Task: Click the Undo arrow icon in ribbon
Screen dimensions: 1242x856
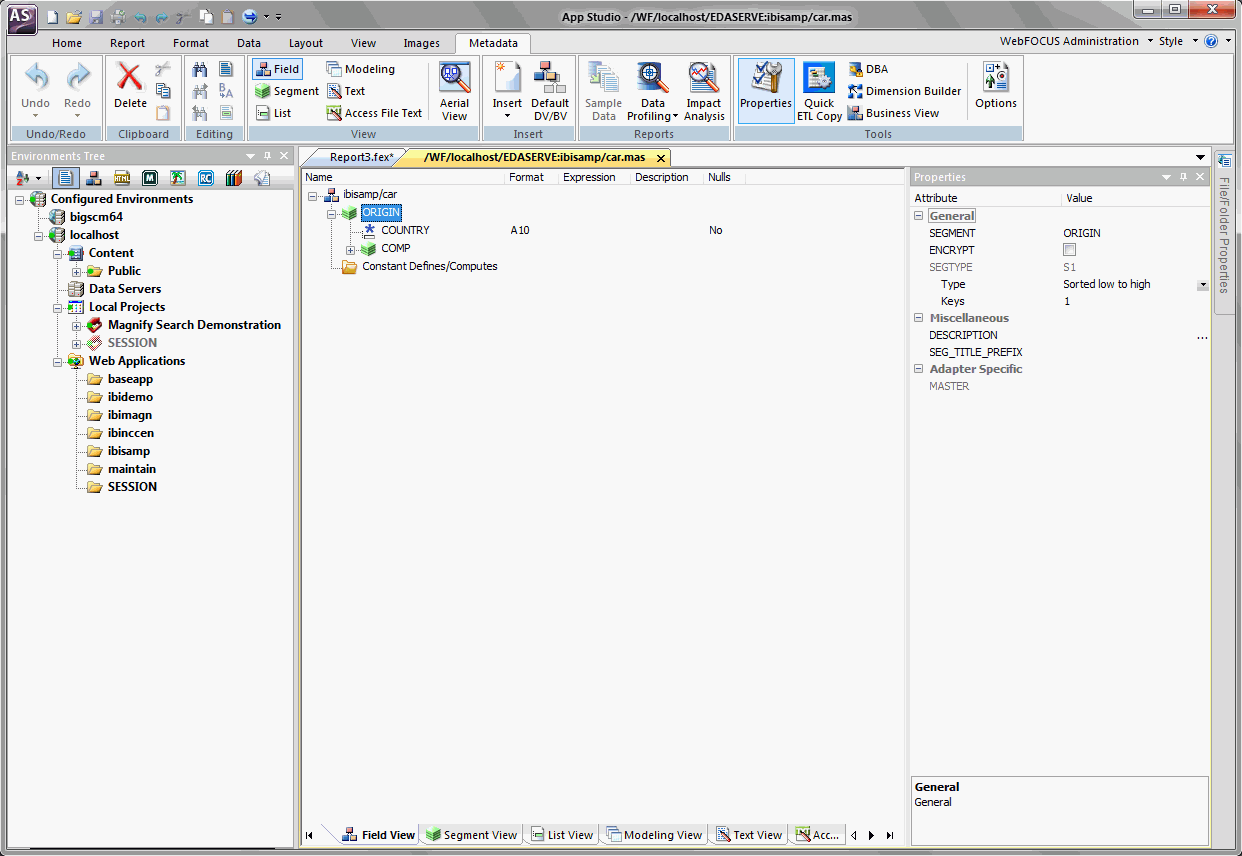Action: point(36,78)
